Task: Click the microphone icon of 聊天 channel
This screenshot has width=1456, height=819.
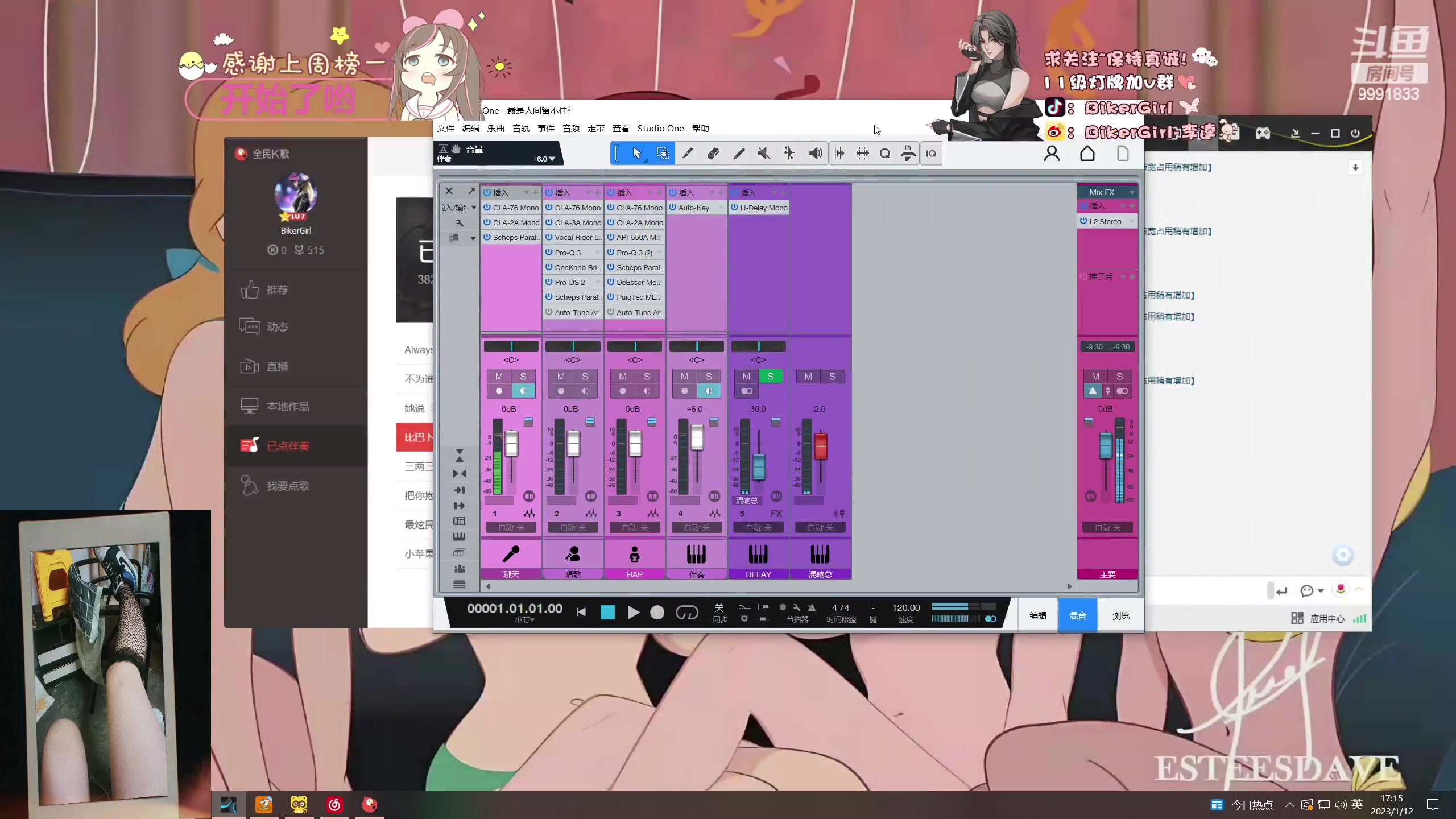Action: click(x=511, y=553)
